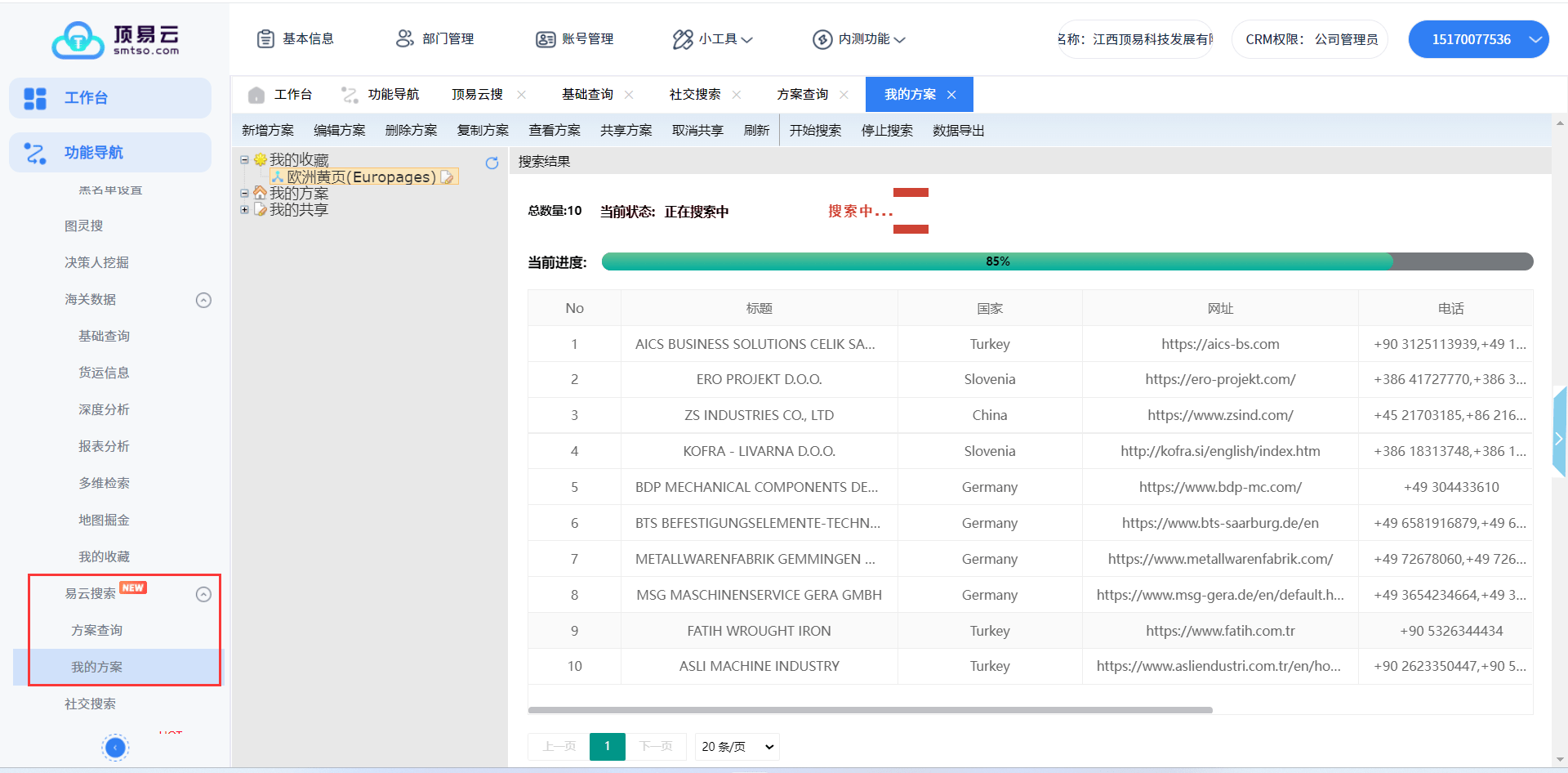
Task: Click the 85% search progress bar
Action: tap(1067, 261)
